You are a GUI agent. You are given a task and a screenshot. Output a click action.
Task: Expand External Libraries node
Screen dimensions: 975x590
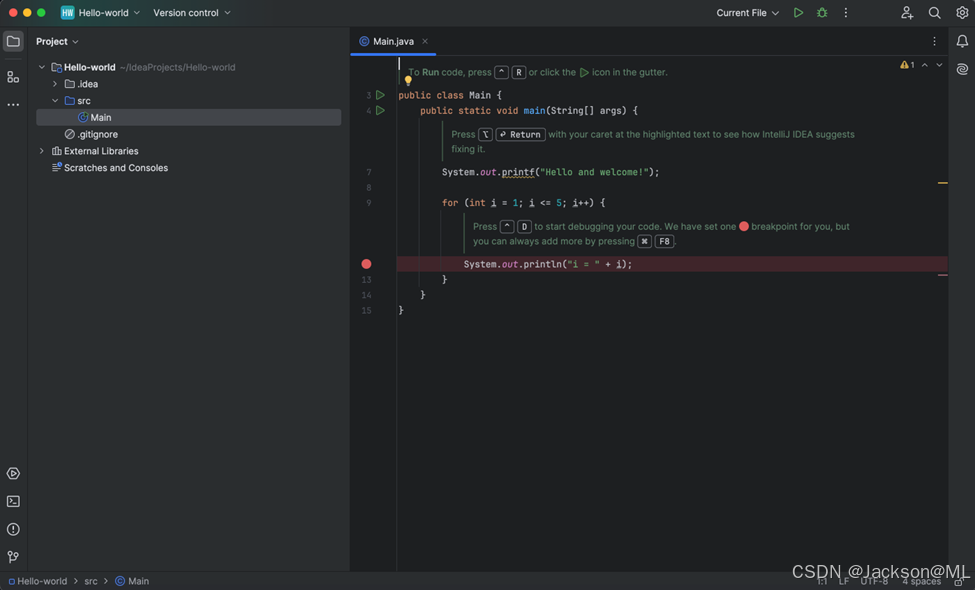pos(42,151)
